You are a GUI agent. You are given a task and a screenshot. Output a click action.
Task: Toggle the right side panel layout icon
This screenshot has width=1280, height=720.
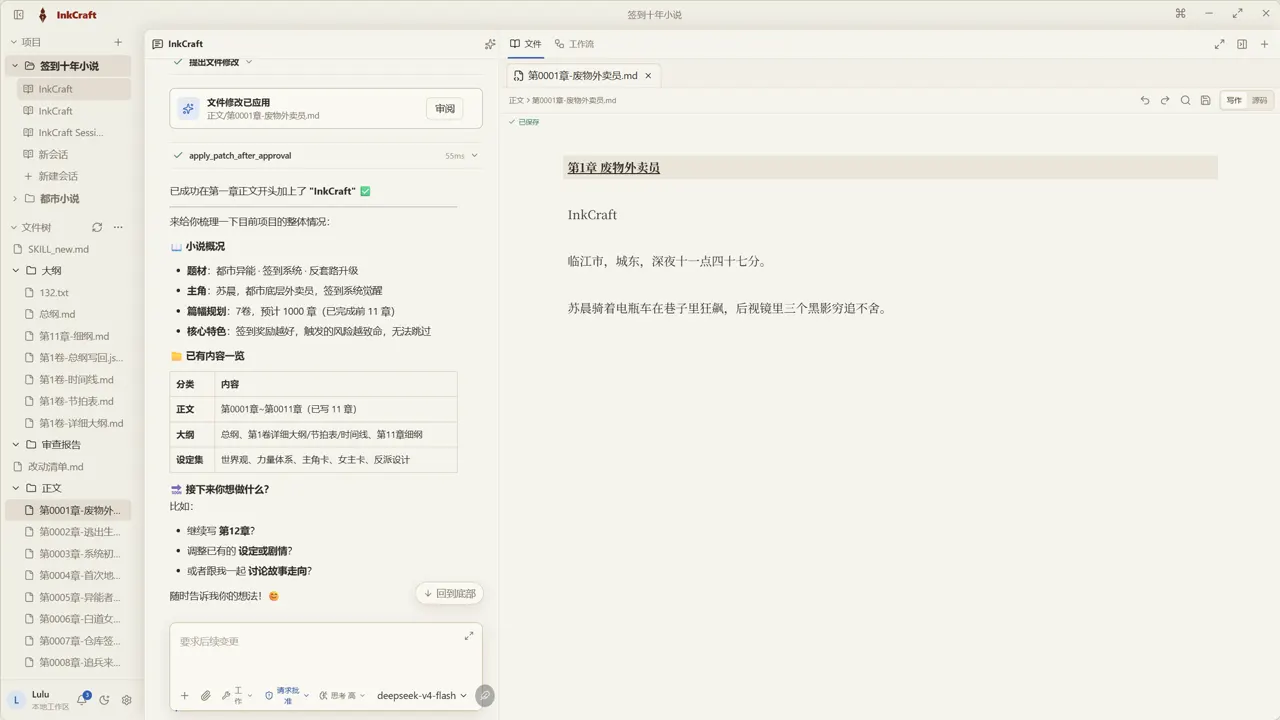(1242, 44)
